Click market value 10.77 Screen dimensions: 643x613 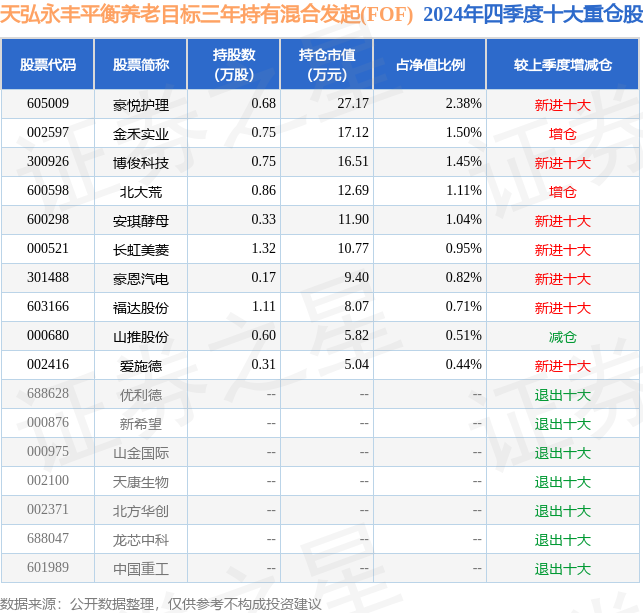(x=353, y=249)
